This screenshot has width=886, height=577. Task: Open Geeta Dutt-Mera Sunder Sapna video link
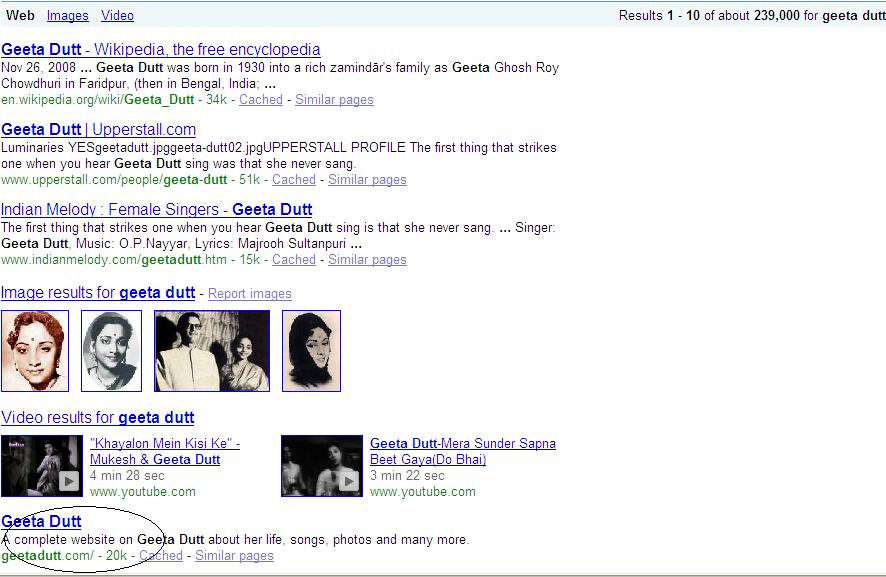click(x=463, y=452)
